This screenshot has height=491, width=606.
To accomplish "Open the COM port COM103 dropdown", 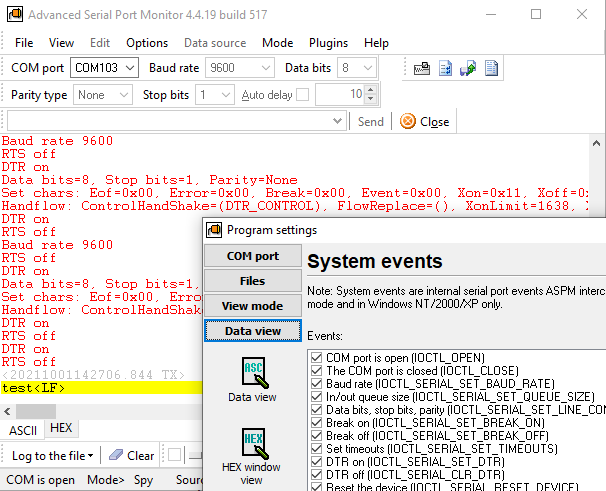I will (x=130, y=68).
